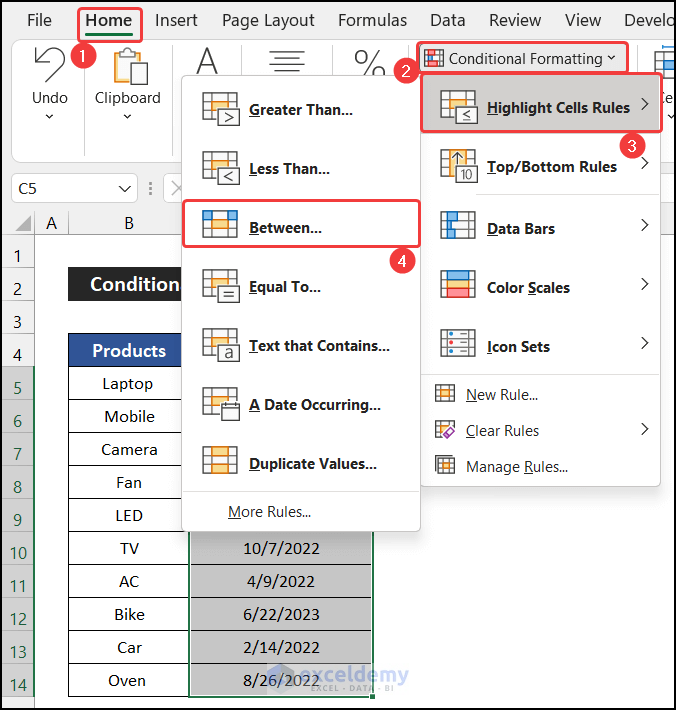Choose Equal To... menu entry
The height and width of the screenshot is (710, 676).
point(301,287)
